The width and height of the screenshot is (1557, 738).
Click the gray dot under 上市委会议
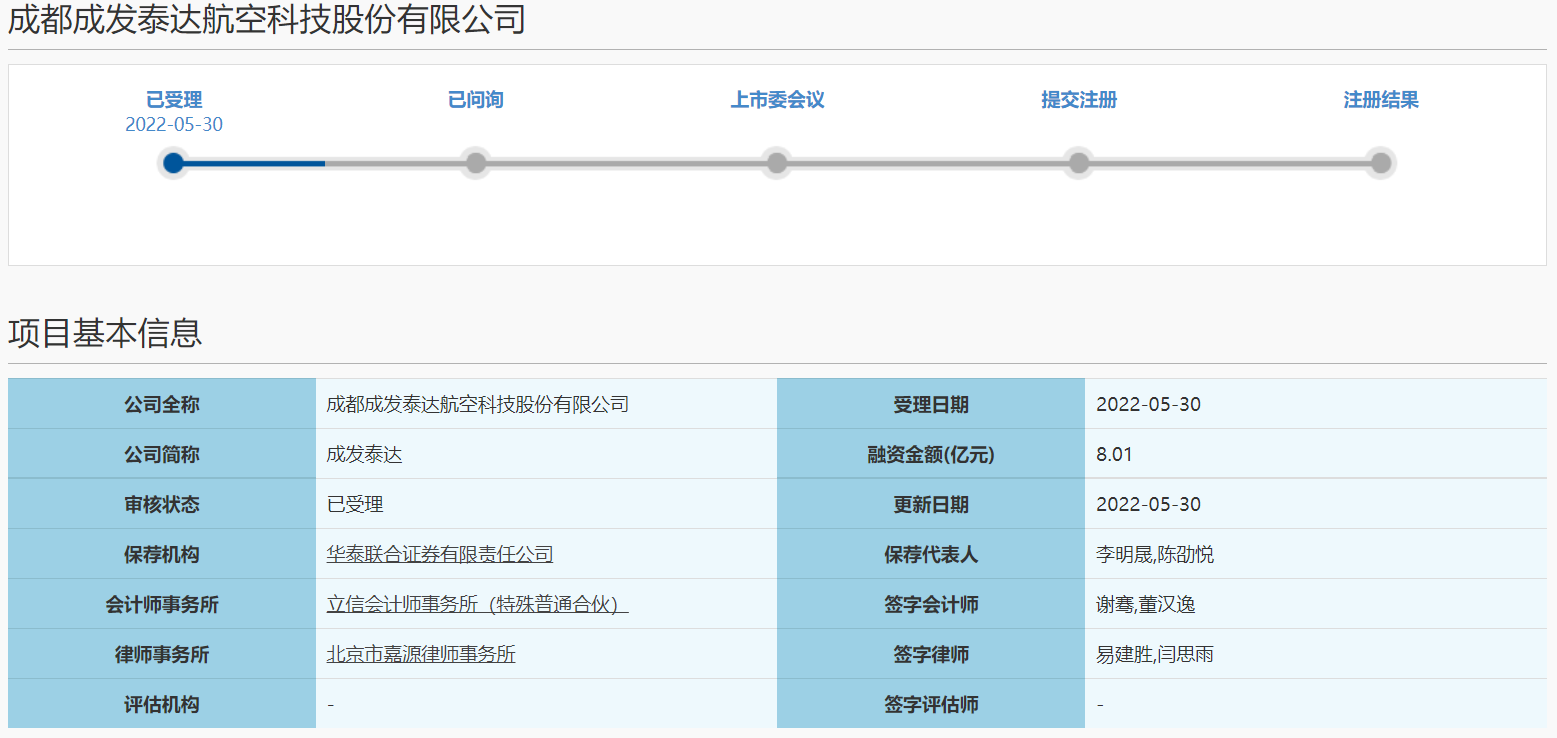tap(777, 163)
